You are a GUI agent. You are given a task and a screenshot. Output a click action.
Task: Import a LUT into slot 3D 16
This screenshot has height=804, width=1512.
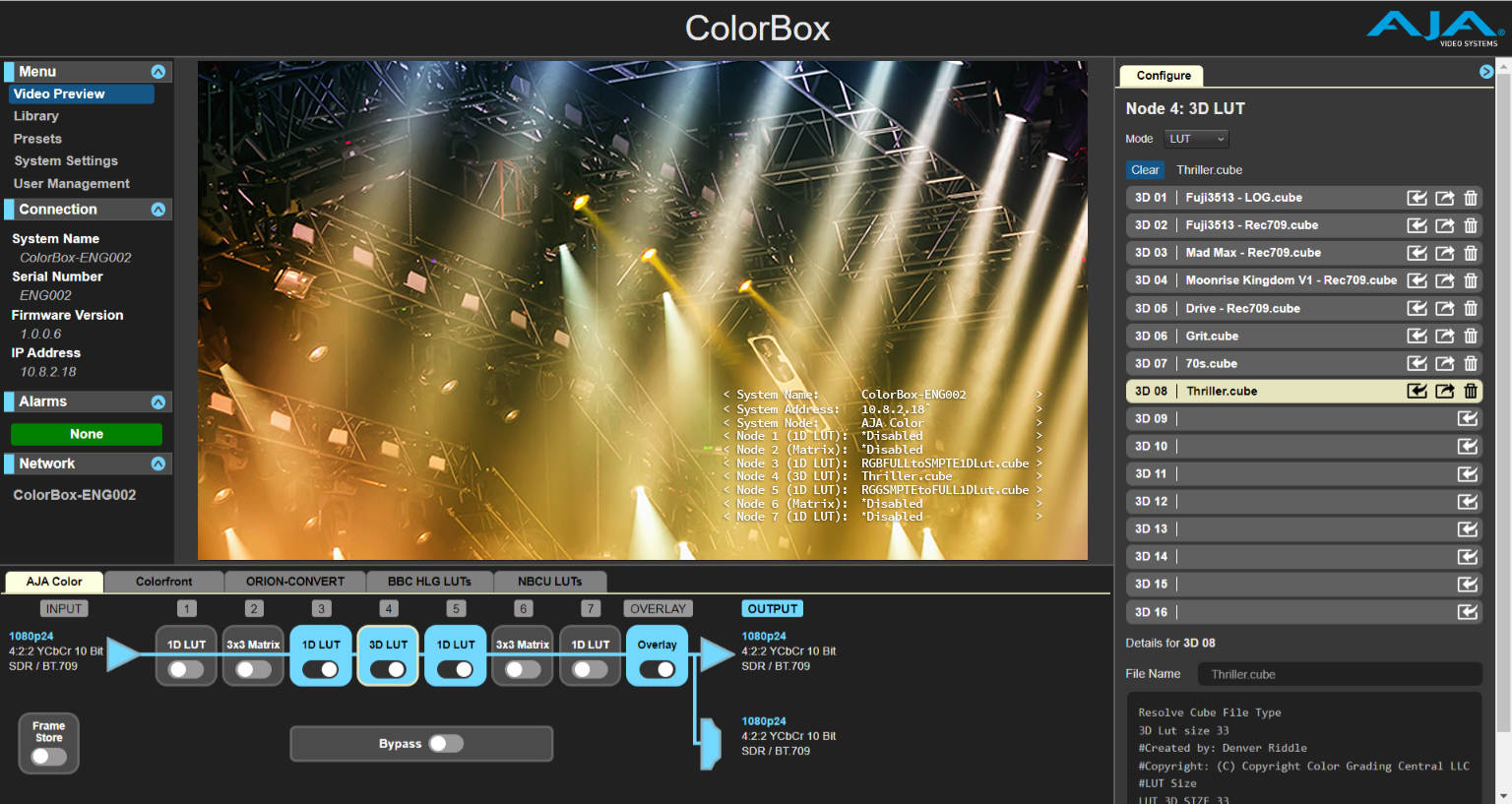pyautogui.click(x=1468, y=611)
